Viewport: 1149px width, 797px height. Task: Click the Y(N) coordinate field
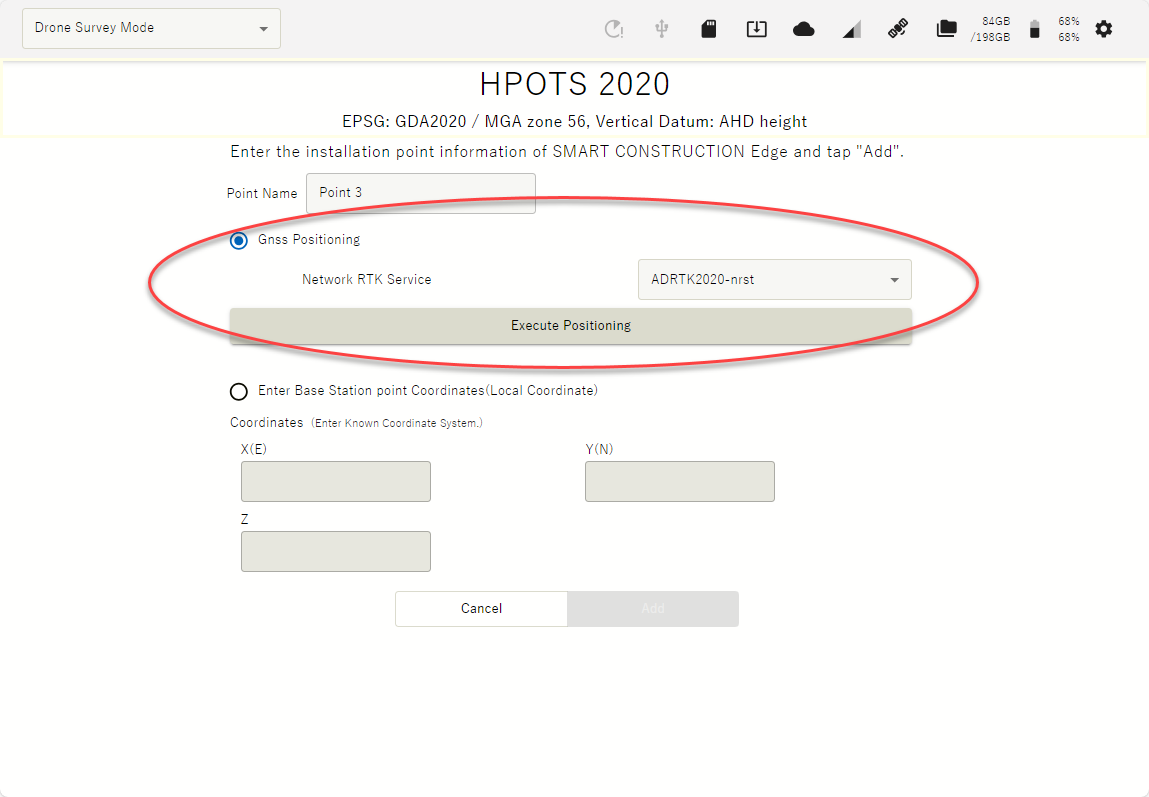tap(679, 481)
